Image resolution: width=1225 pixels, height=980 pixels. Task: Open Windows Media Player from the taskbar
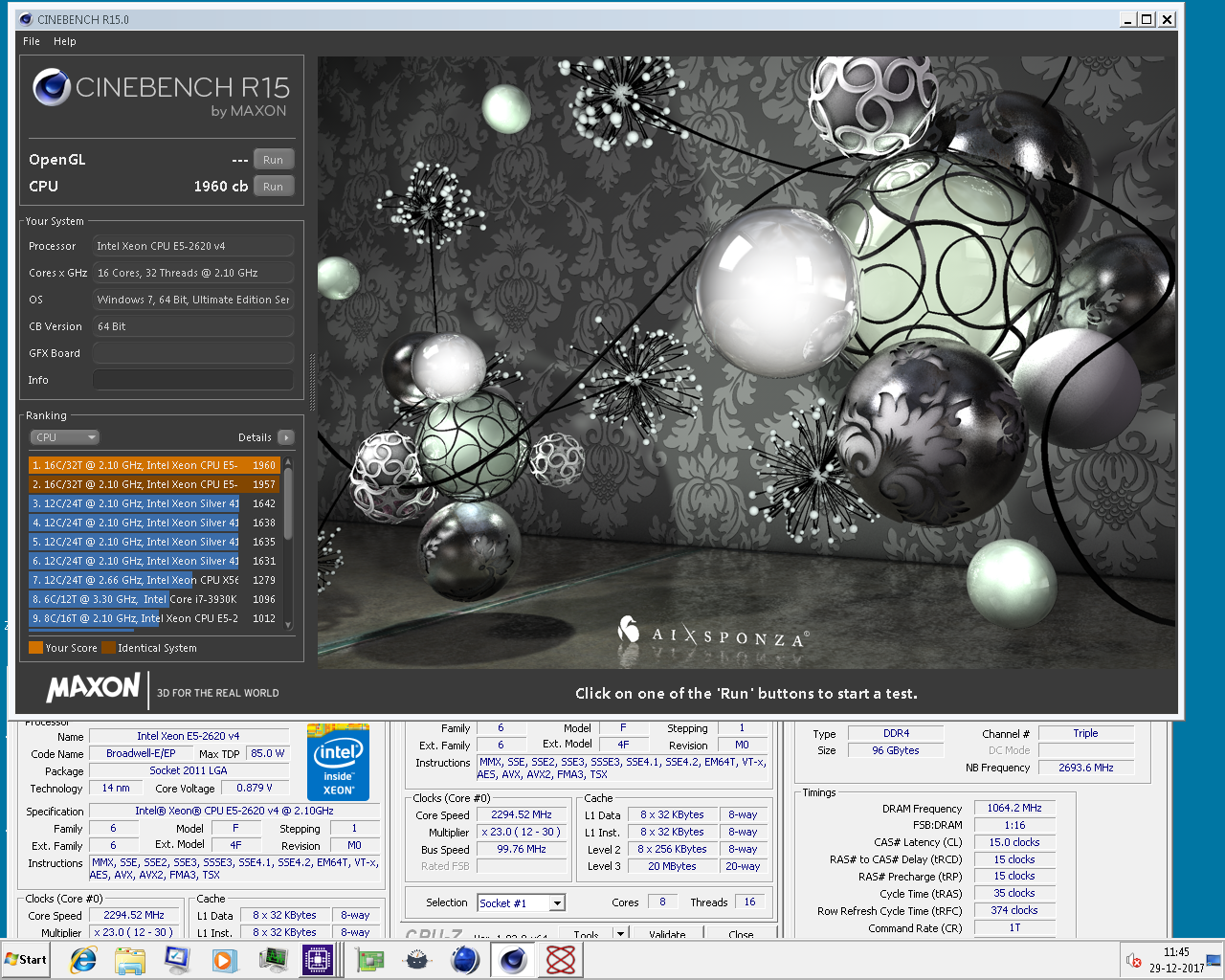pyautogui.click(x=224, y=960)
